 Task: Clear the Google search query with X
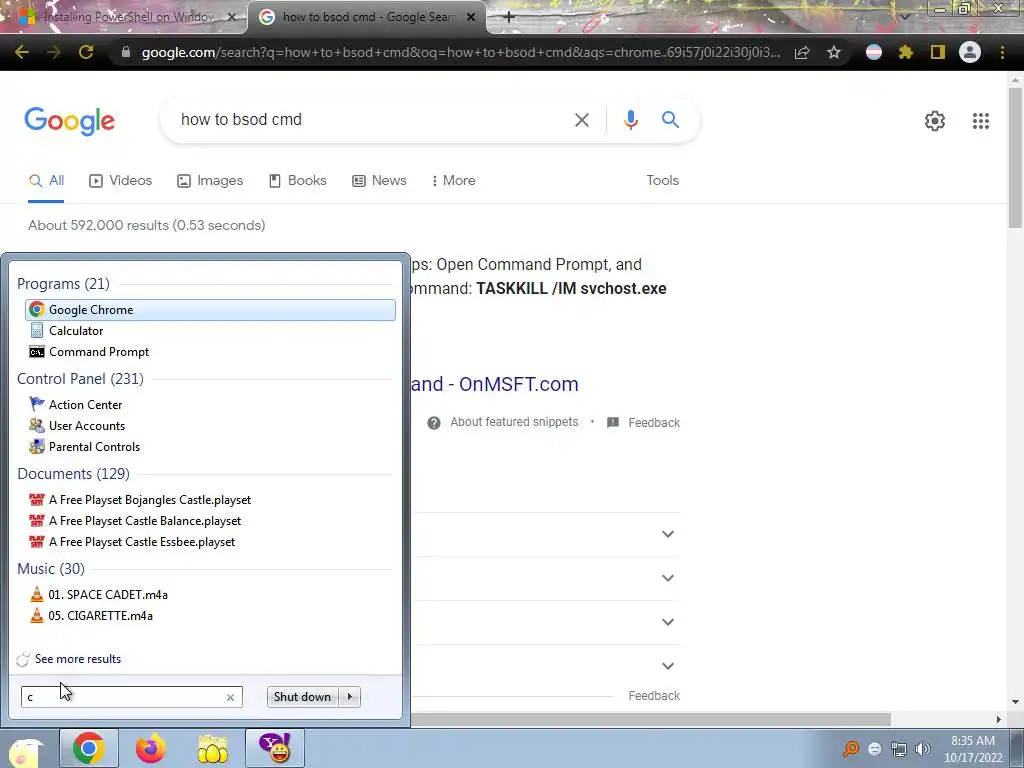click(x=581, y=120)
